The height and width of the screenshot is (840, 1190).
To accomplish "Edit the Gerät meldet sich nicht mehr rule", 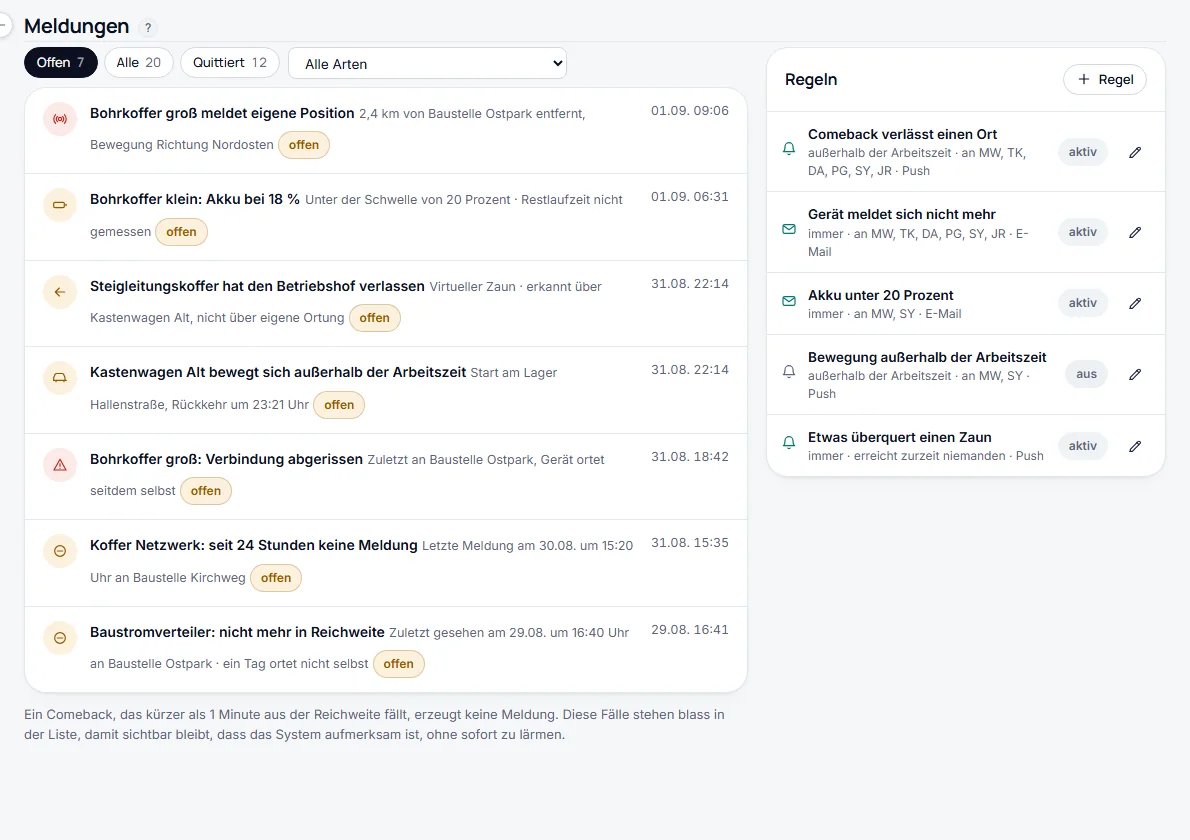I will [x=1135, y=232].
